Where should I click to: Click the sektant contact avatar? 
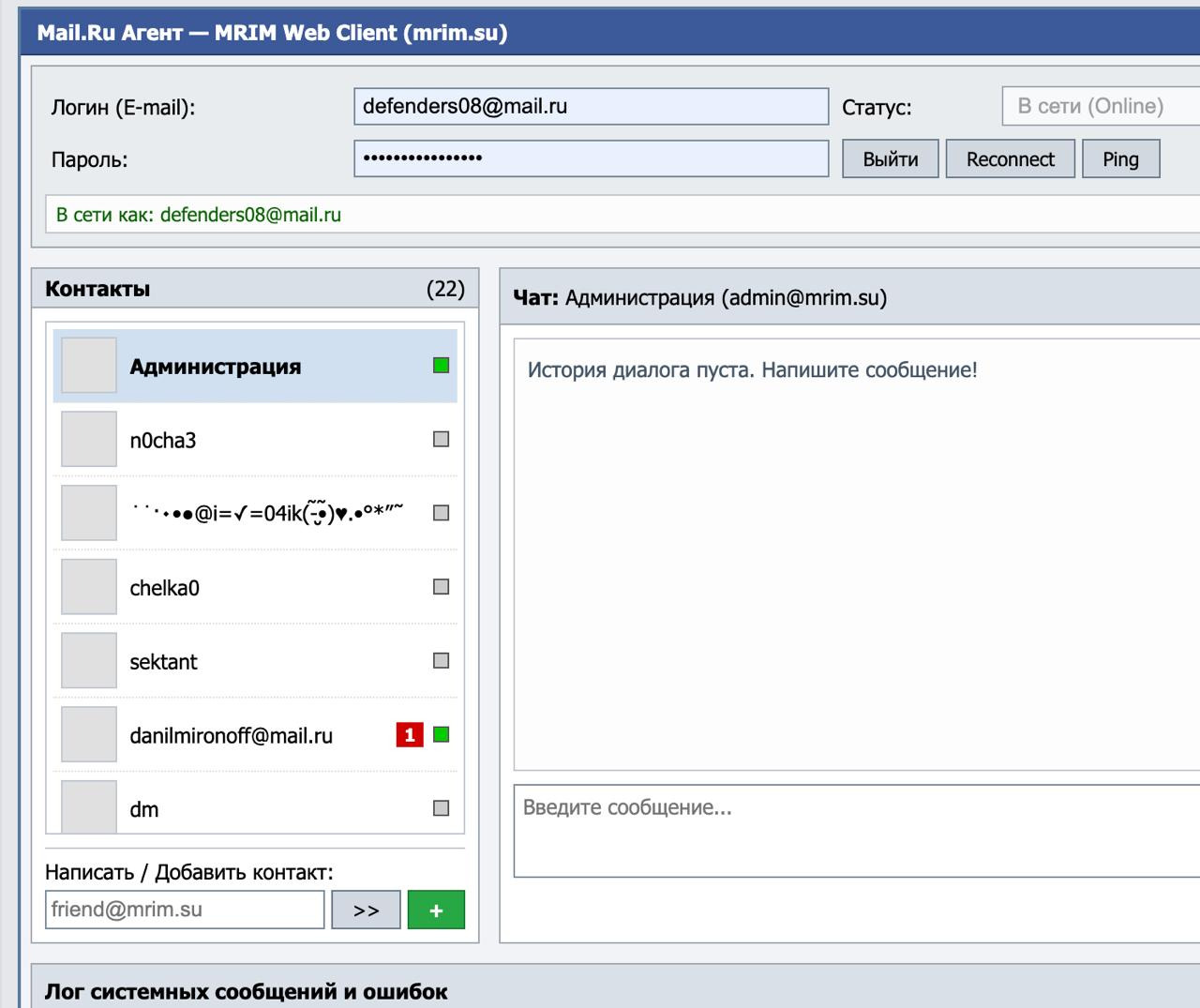tap(89, 660)
